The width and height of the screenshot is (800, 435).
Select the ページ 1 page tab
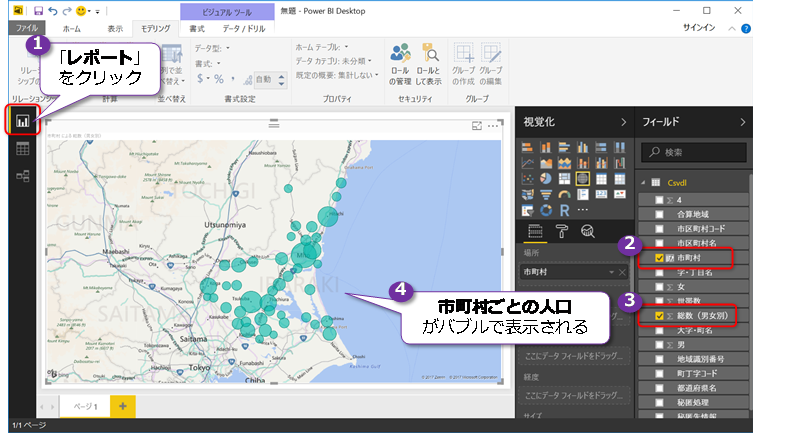pyautogui.click(x=85, y=406)
